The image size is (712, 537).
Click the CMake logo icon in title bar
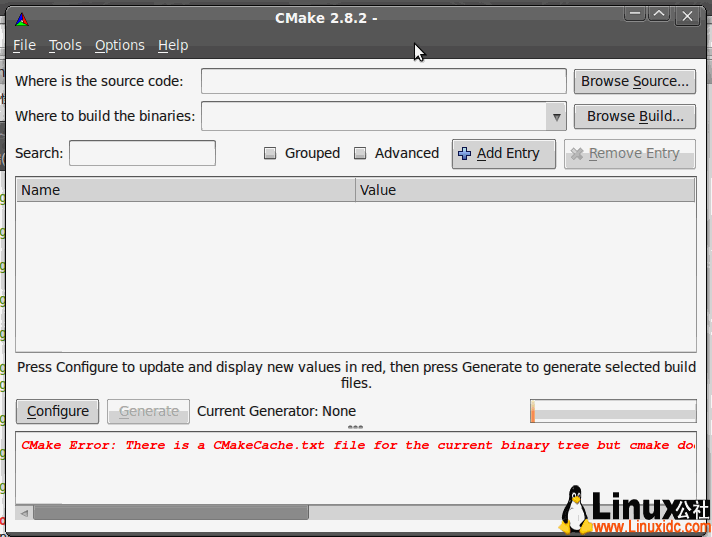coord(22,20)
